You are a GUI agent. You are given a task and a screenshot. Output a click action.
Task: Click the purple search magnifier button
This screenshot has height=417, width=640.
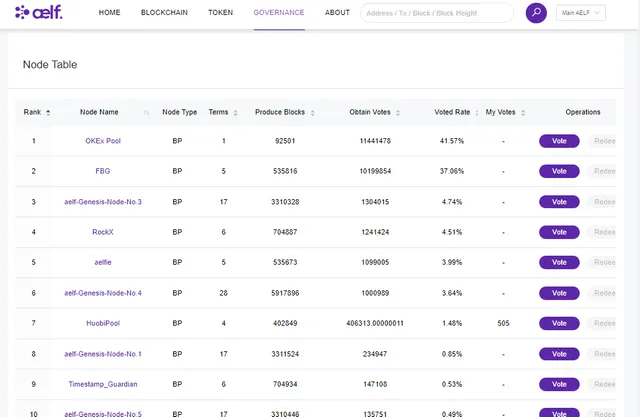(536, 13)
